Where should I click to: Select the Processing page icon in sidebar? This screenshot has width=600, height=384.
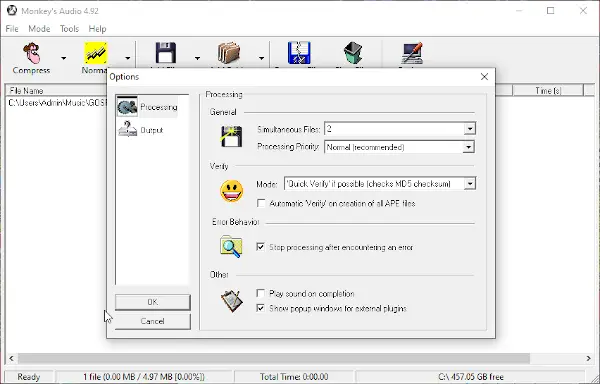click(127, 107)
